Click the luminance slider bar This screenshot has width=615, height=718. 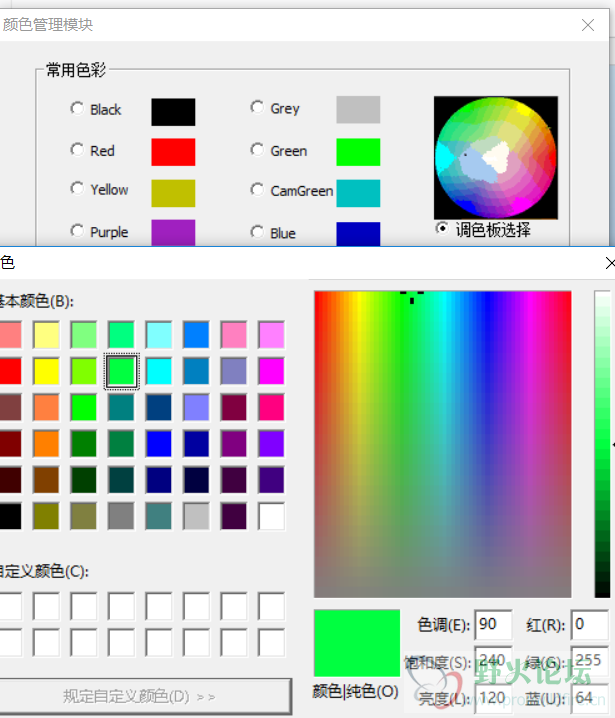602,444
